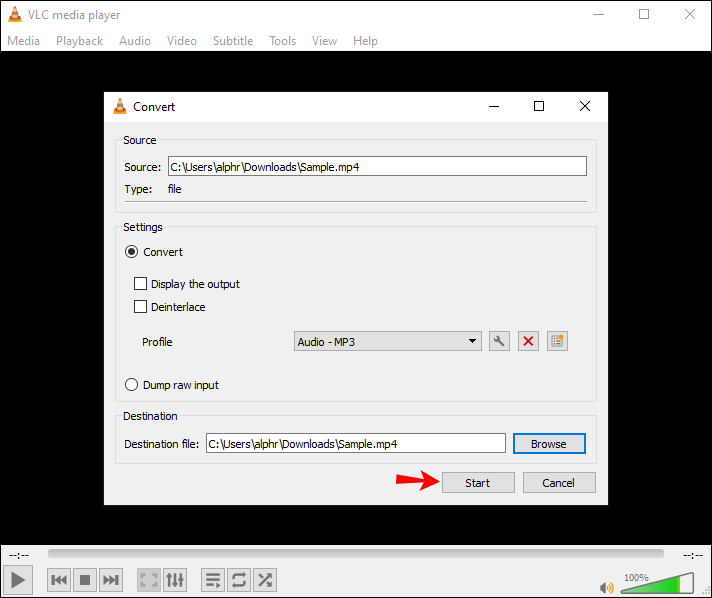The height and width of the screenshot is (598, 712).
Task: Close the Convert dialog window
Action: (585, 106)
